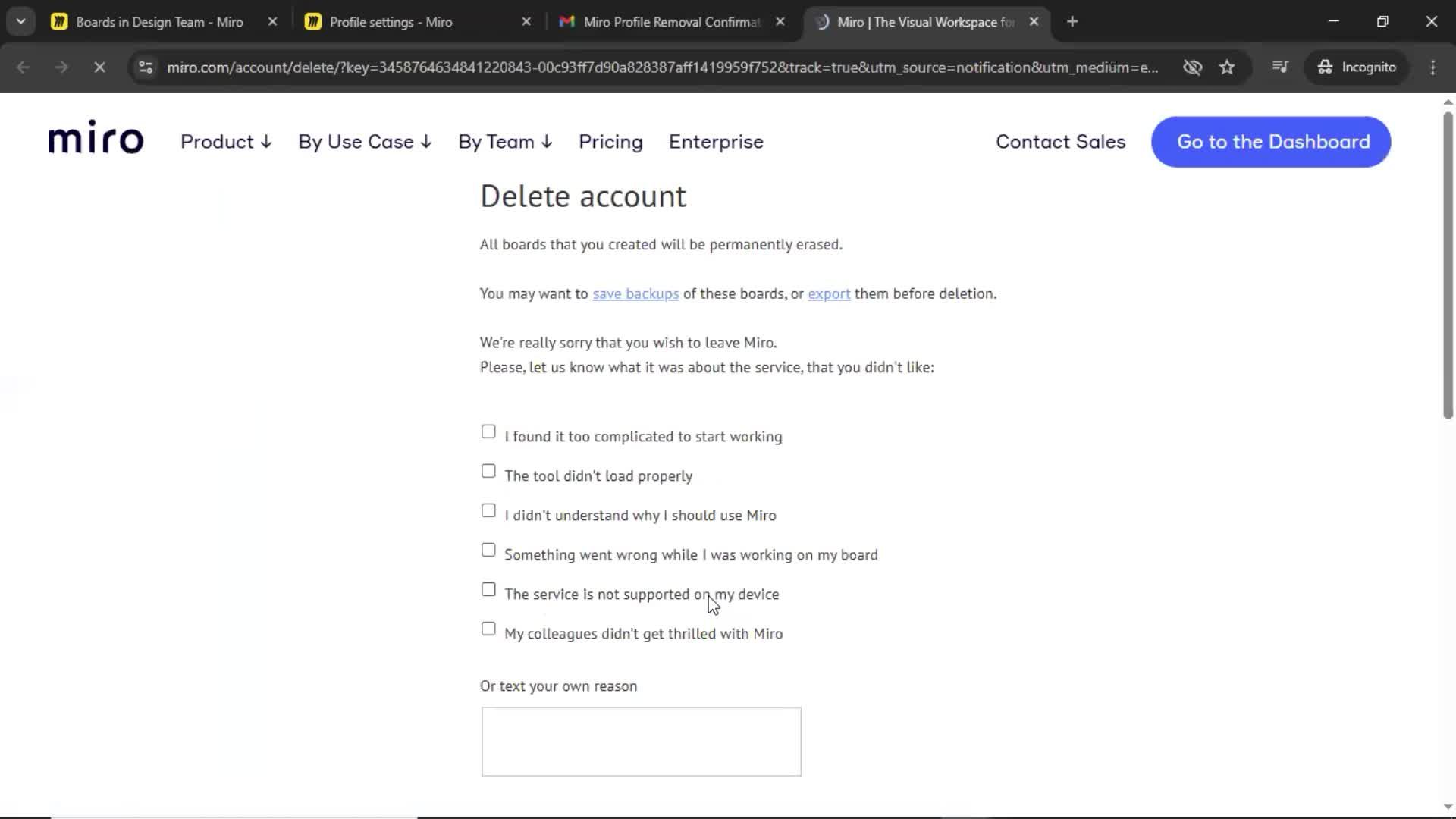Stop loading the page with the X button

point(99,67)
